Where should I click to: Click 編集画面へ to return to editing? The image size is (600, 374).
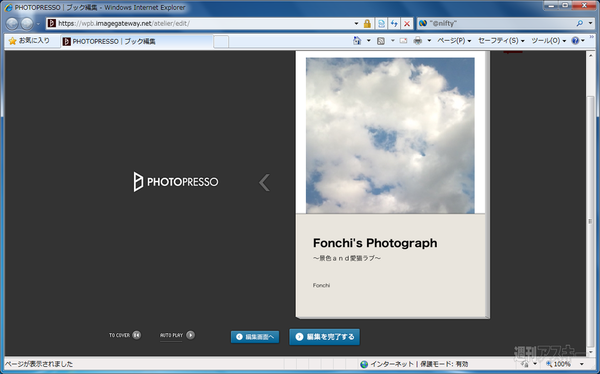tap(255, 337)
